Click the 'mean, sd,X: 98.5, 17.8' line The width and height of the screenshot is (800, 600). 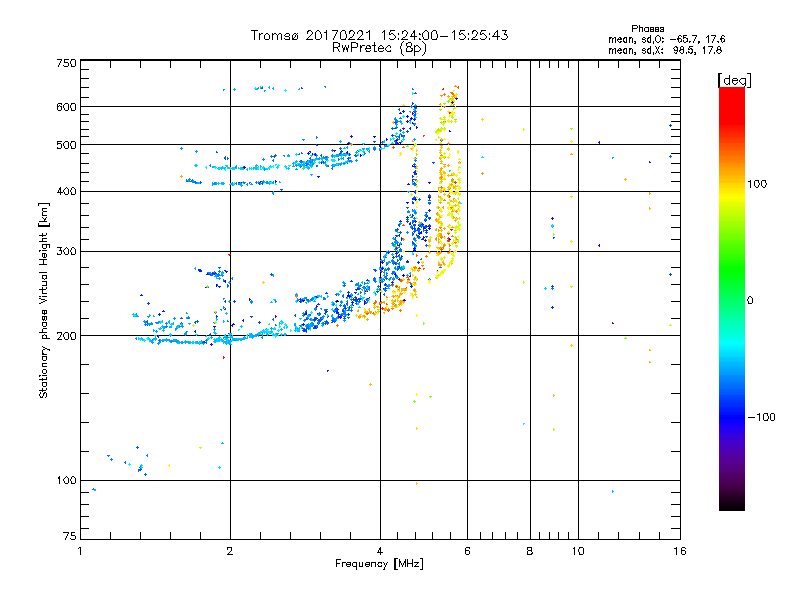click(x=665, y=50)
